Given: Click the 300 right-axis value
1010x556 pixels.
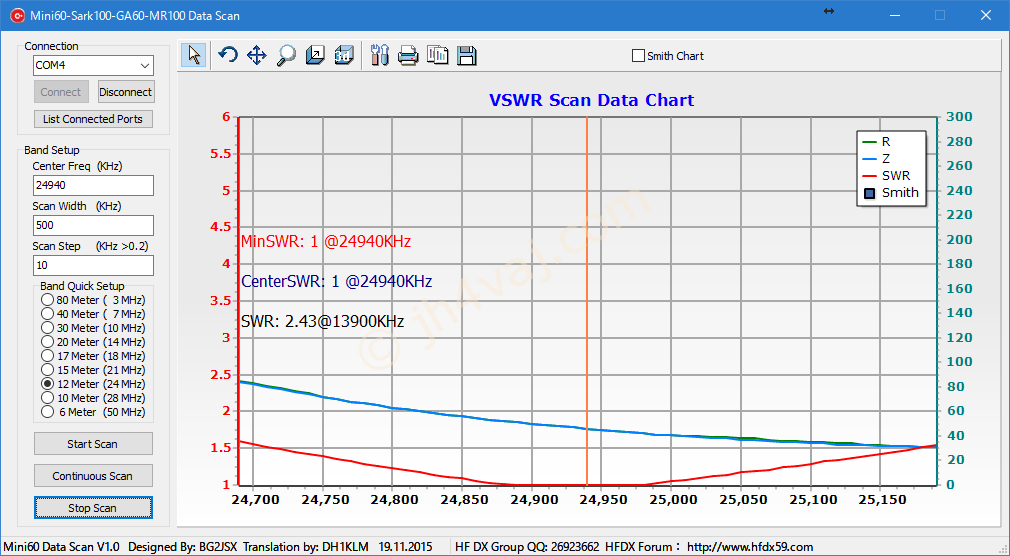Looking at the screenshot, I should (x=960, y=117).
